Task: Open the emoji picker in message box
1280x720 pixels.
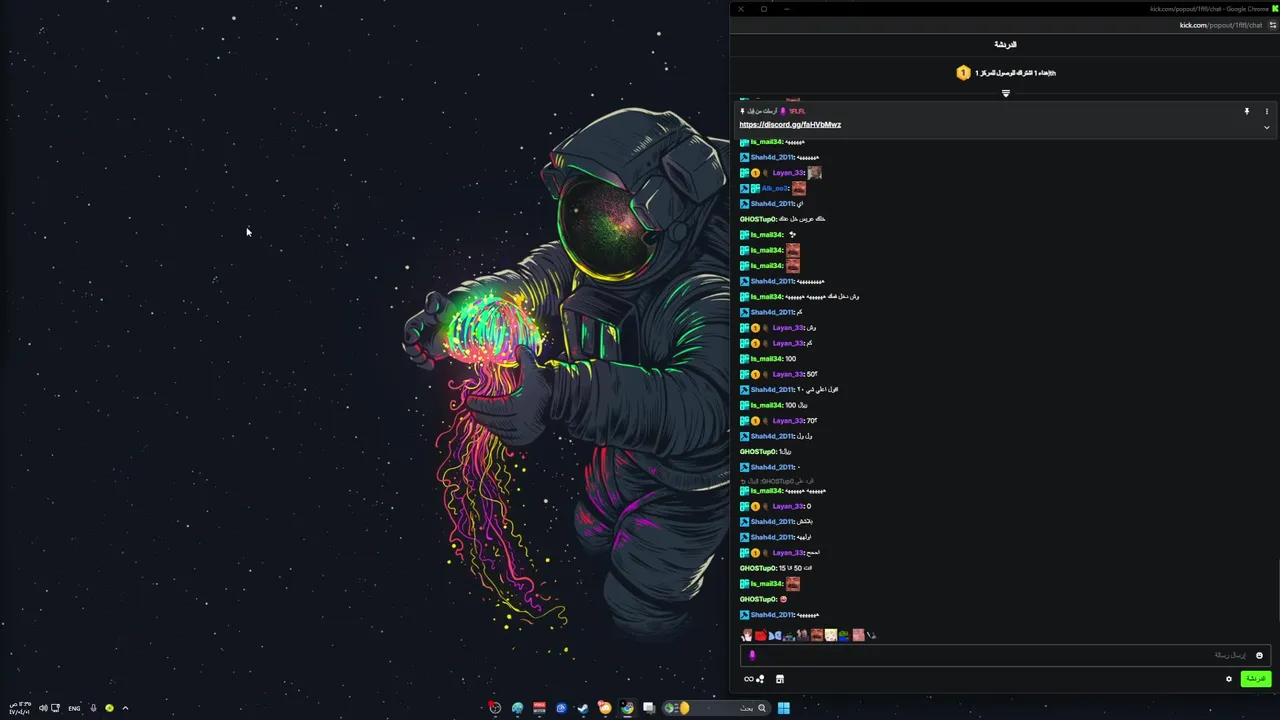Action: (1259, 655)
